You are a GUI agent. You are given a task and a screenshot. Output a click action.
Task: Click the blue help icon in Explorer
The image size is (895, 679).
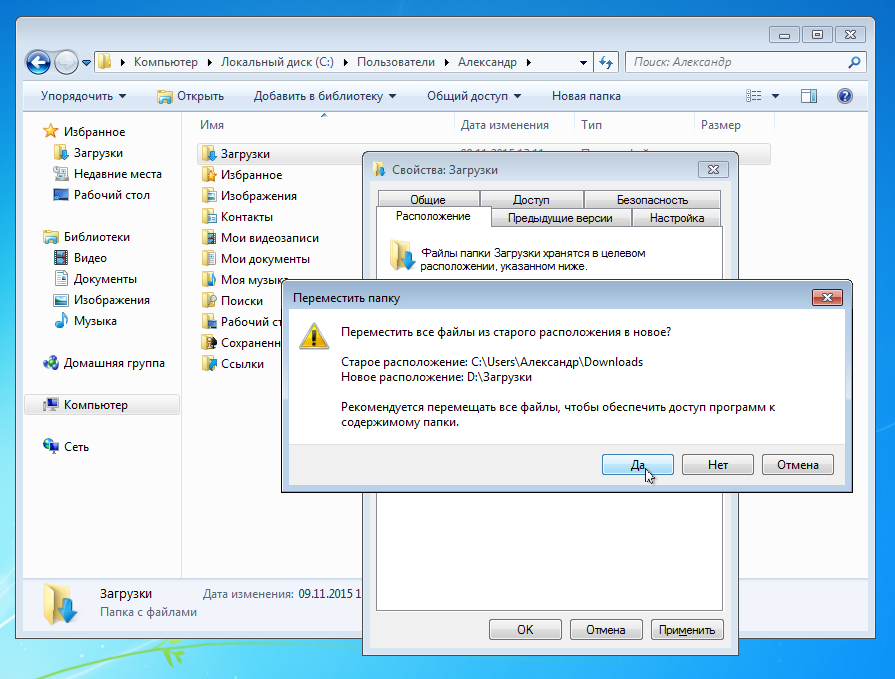[845, 96]
